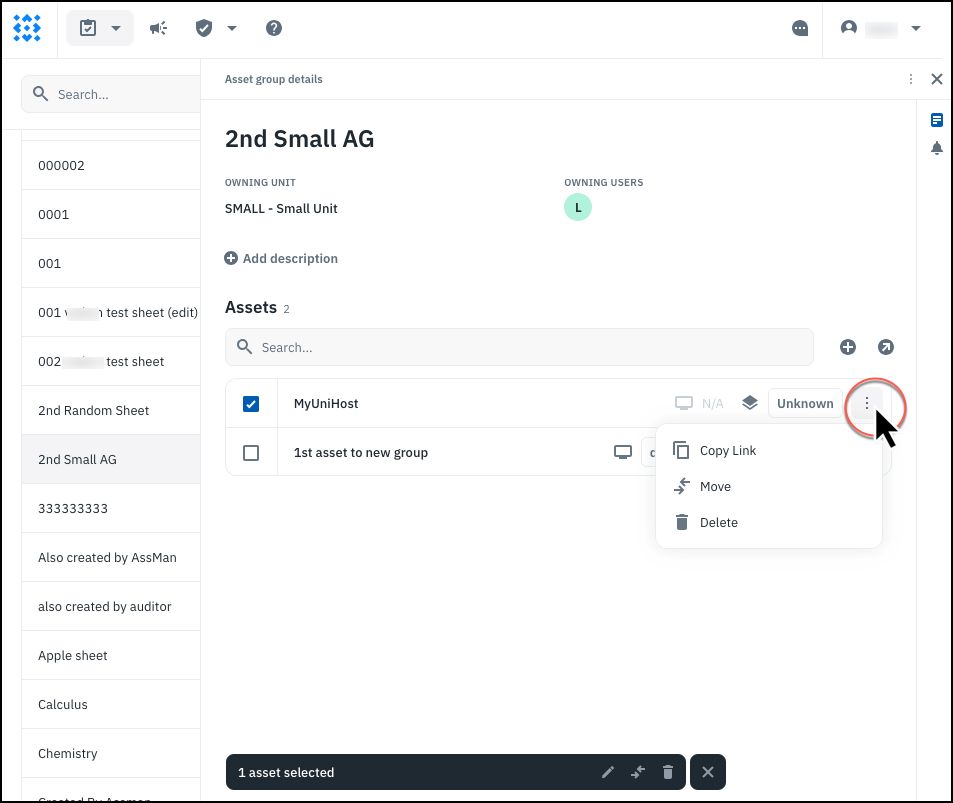Open the blue notes icon in right rail
The image size is (953, 803).
(x=937, y=120)
